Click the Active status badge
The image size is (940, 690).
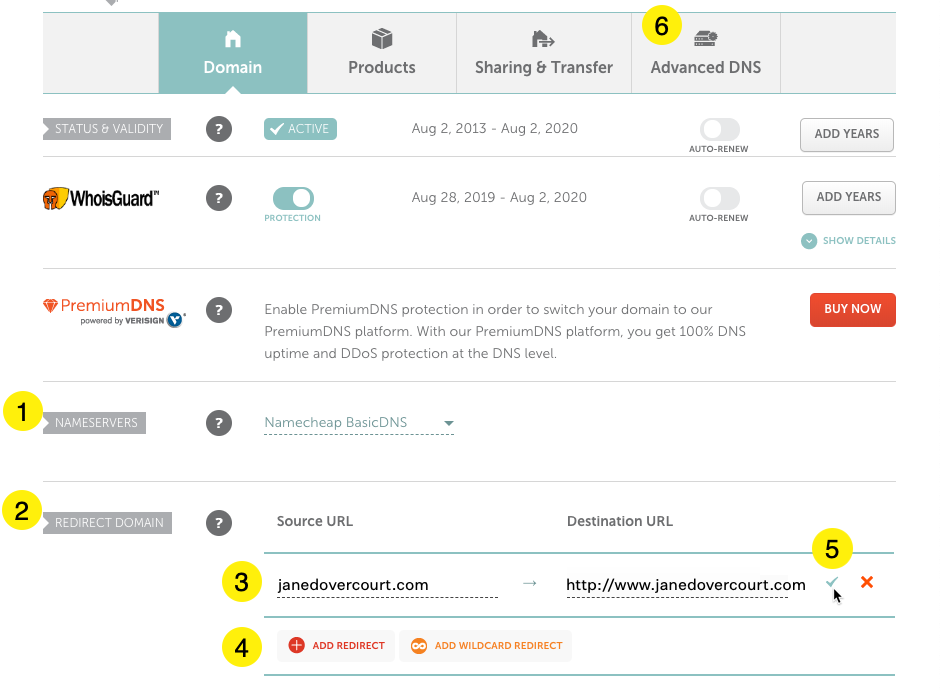(x=300, y=129)
